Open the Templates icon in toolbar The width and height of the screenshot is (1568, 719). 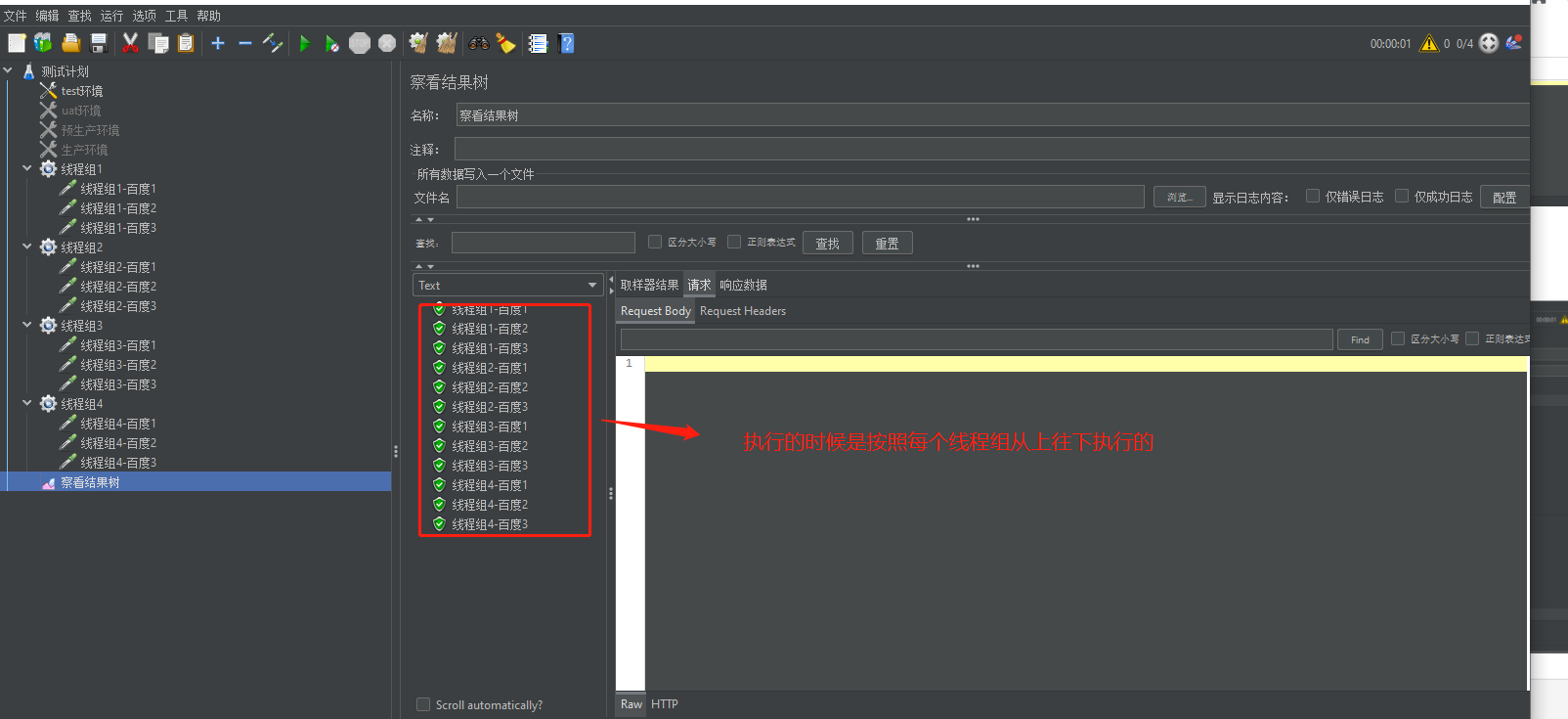[43, 43]
